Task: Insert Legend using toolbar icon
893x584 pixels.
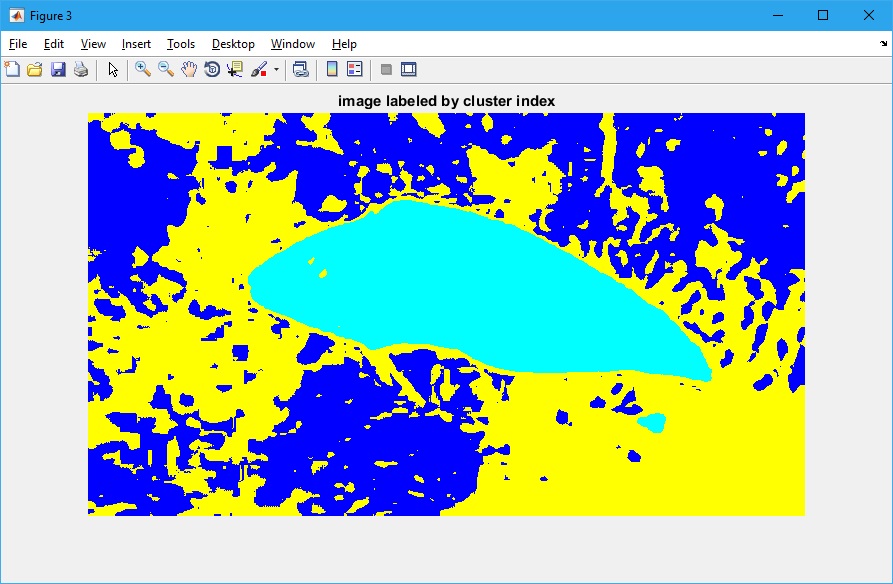Action: click(x=354, y=69)
